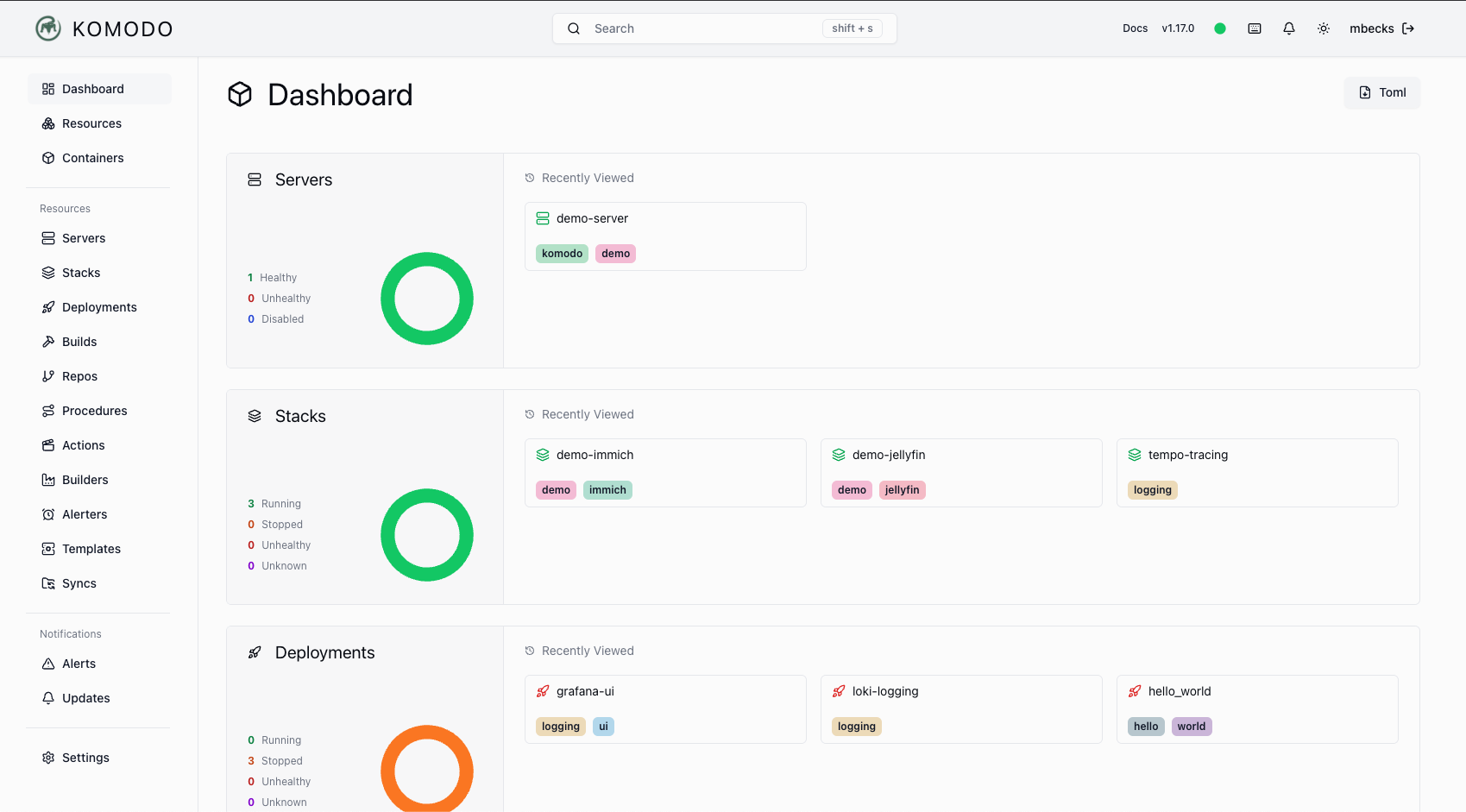Open the Alerters page
1466x812 pixels.
(x=85, y=513)
